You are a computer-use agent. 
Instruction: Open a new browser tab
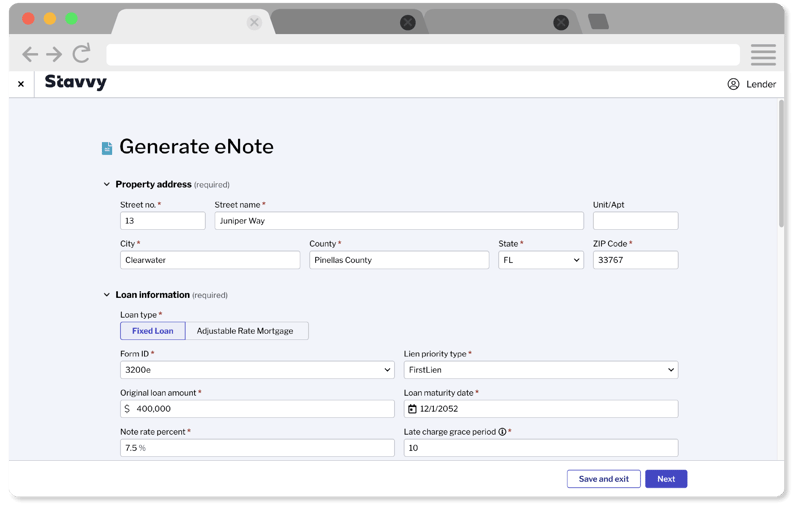pos(598,21)
